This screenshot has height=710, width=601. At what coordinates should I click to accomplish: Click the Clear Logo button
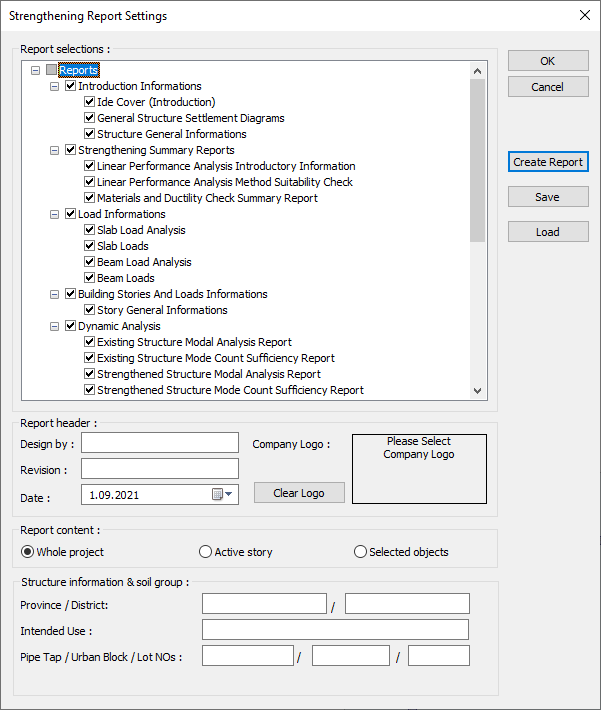click(299, 493)
